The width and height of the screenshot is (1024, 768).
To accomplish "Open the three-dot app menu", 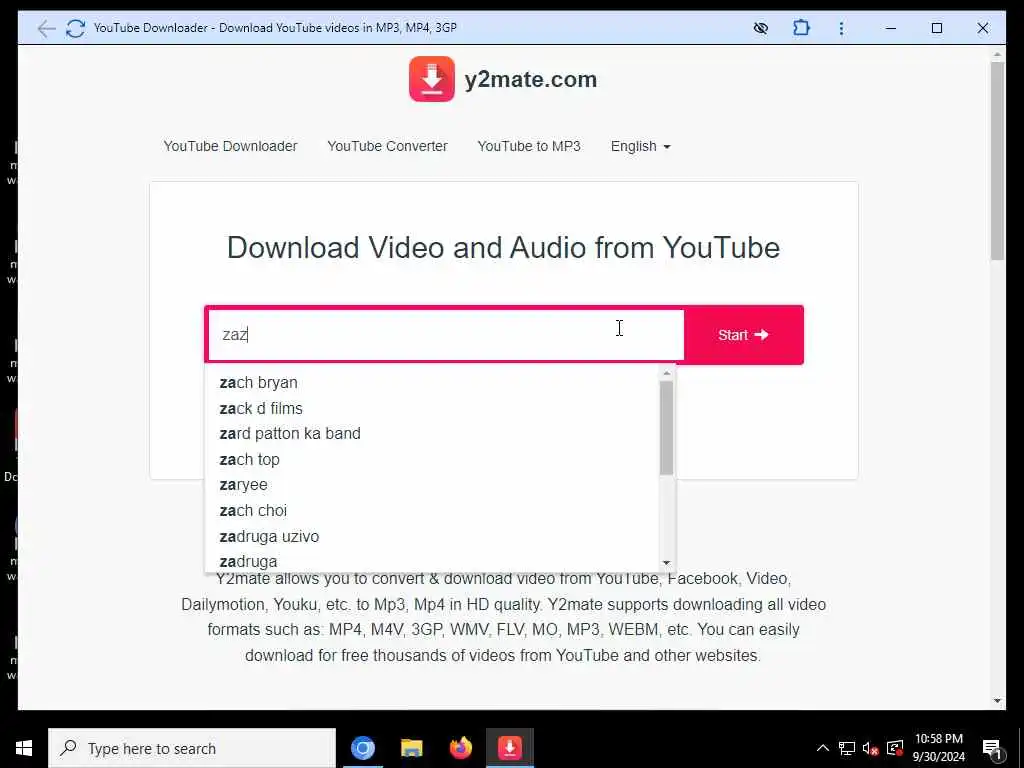I will coord(841,28).
